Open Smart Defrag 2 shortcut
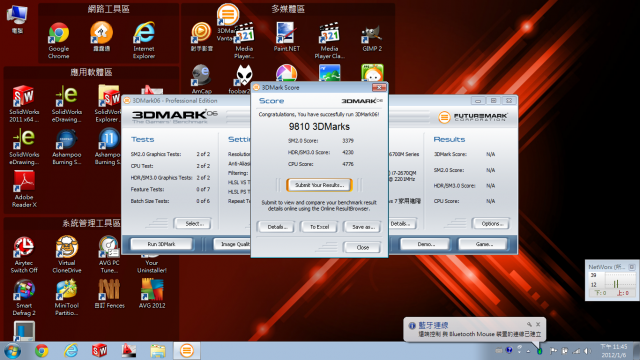Viewport: 640px width, 360px height. pos(24,298)
